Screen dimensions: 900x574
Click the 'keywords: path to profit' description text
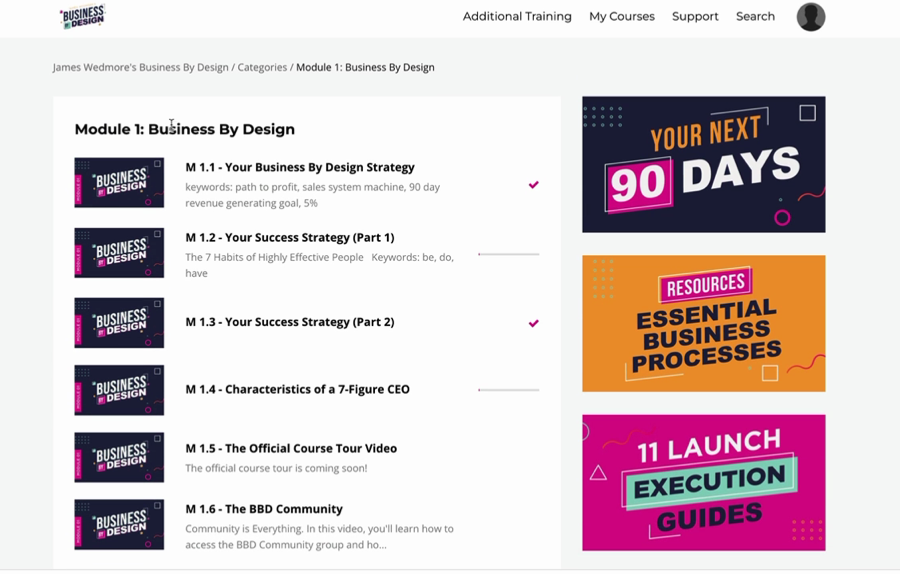pos(313,195)
